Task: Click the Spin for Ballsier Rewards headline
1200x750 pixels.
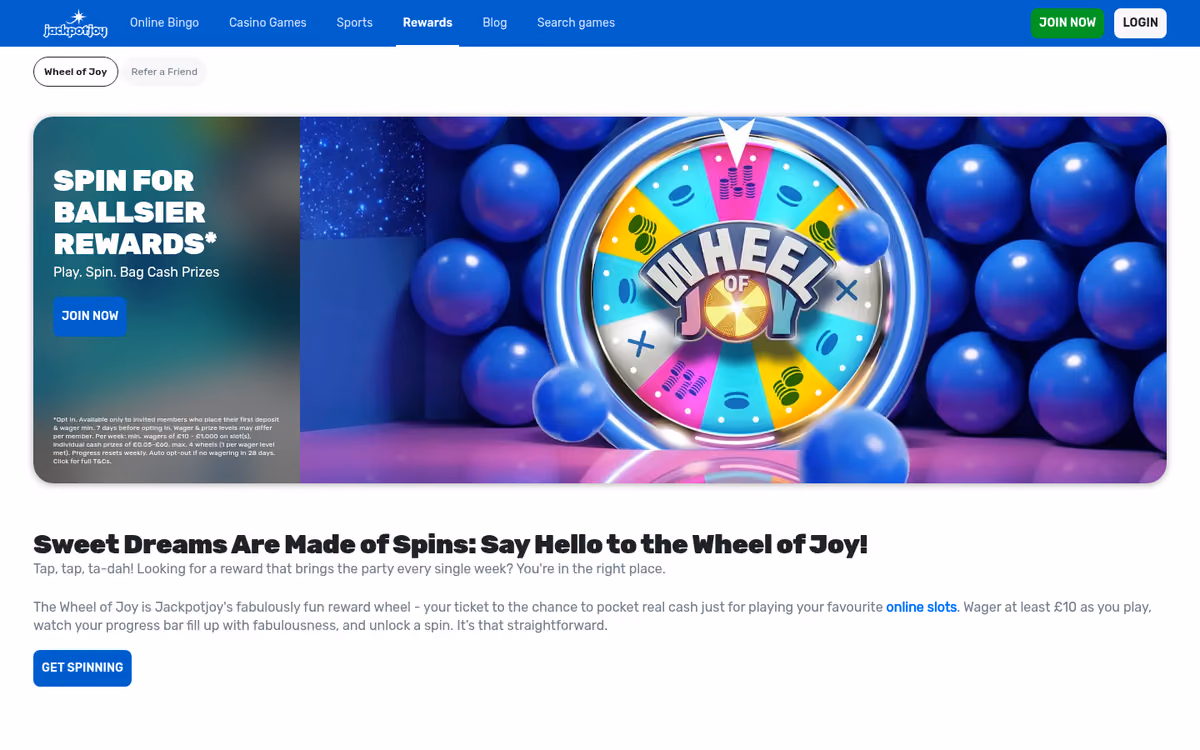Action: pos(135,212)
